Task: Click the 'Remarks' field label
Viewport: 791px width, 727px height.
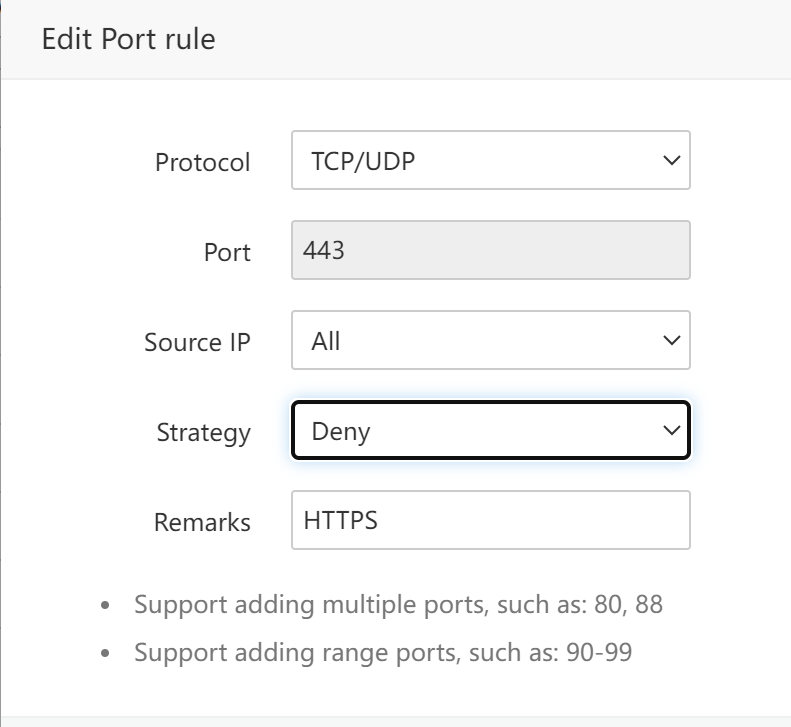Action: [202, 522]
